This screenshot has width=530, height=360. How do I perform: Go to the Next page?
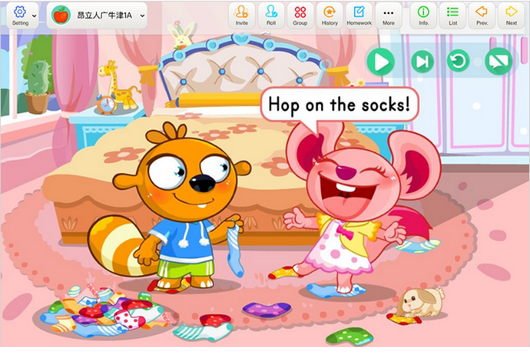pyautogui.click(x=511, y=16)
